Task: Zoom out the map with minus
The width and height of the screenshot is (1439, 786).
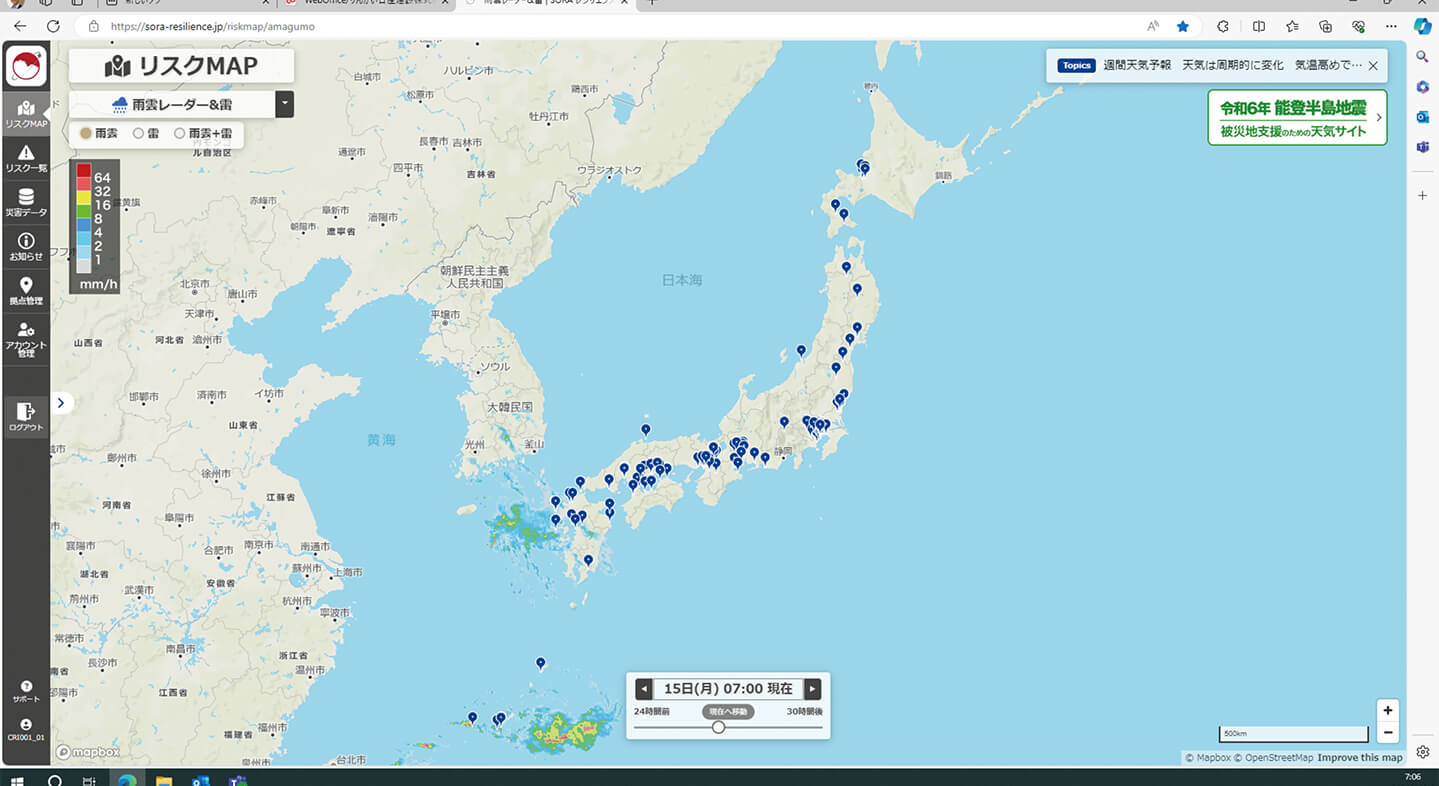Action: pyautogui.click(x=1387, y=733)
